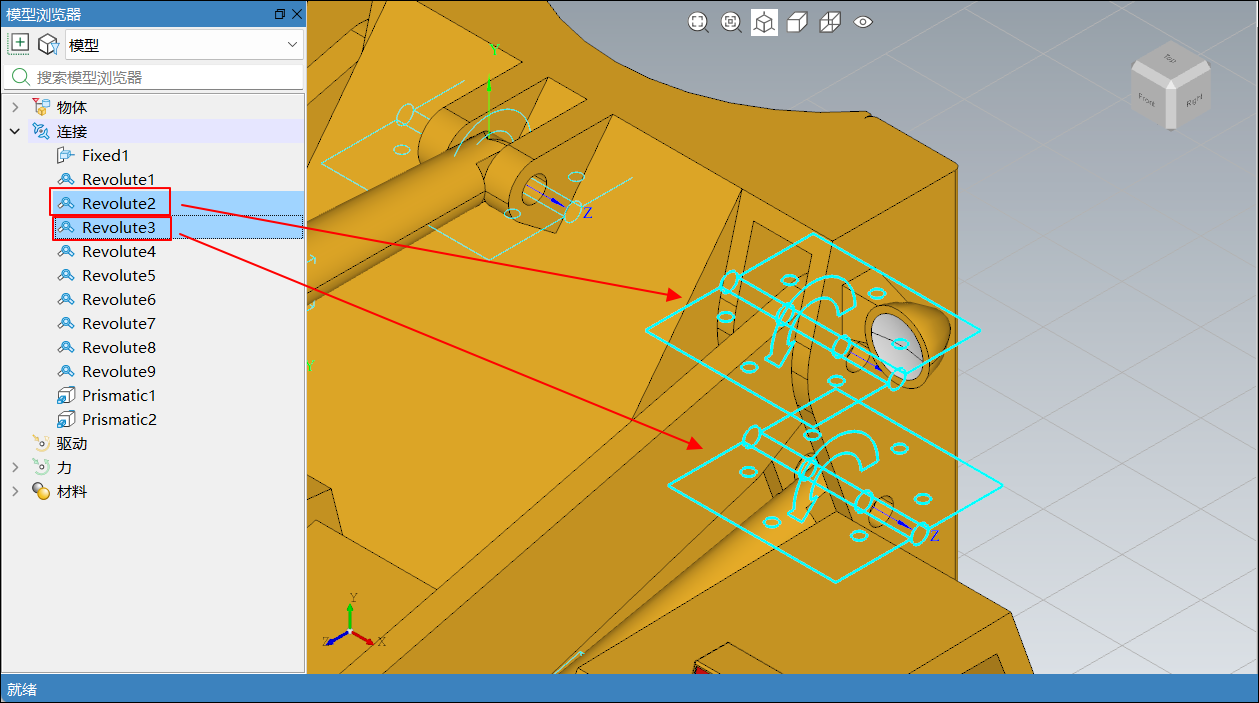Select the Prismatic1 joint item

pos(118,395)
